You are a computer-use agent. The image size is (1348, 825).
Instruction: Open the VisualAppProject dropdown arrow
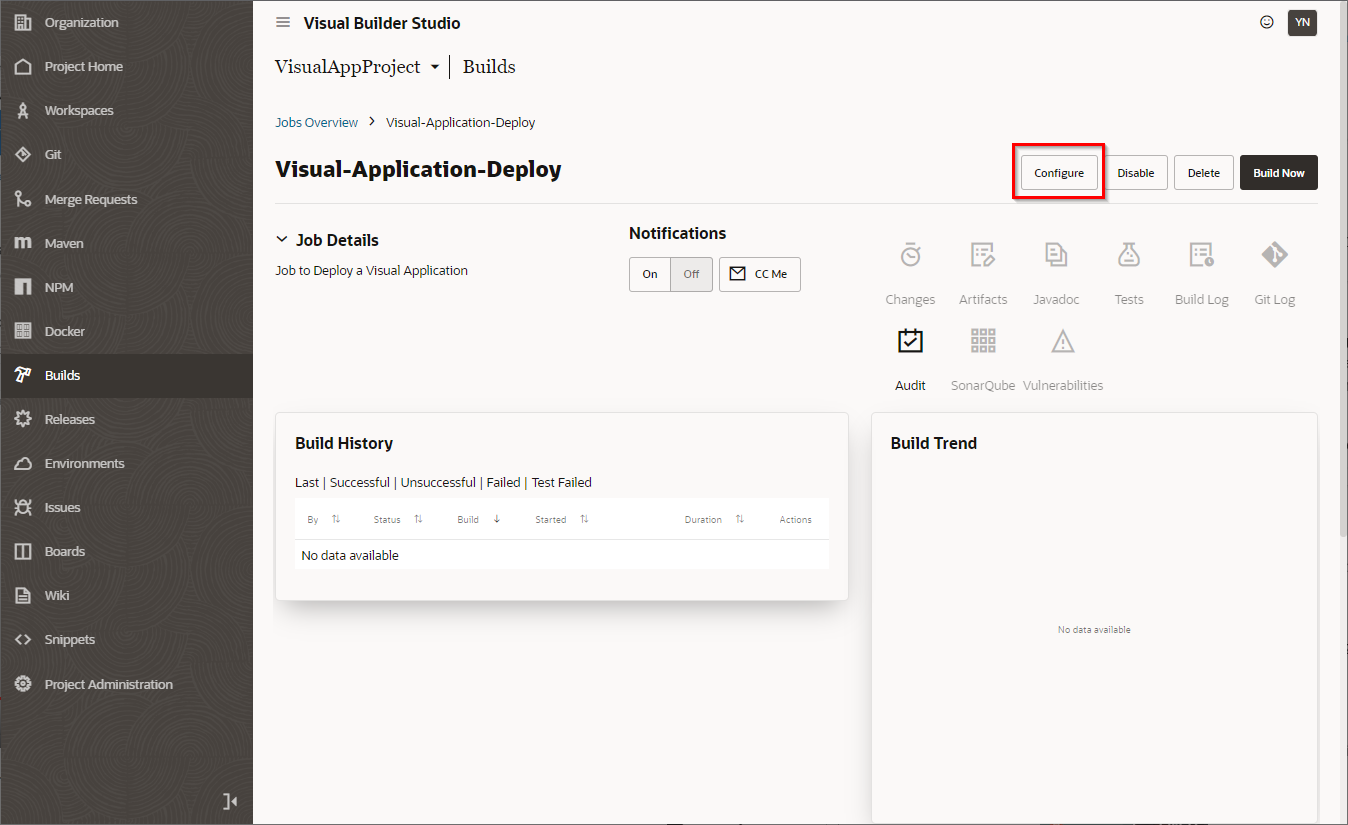434,68
